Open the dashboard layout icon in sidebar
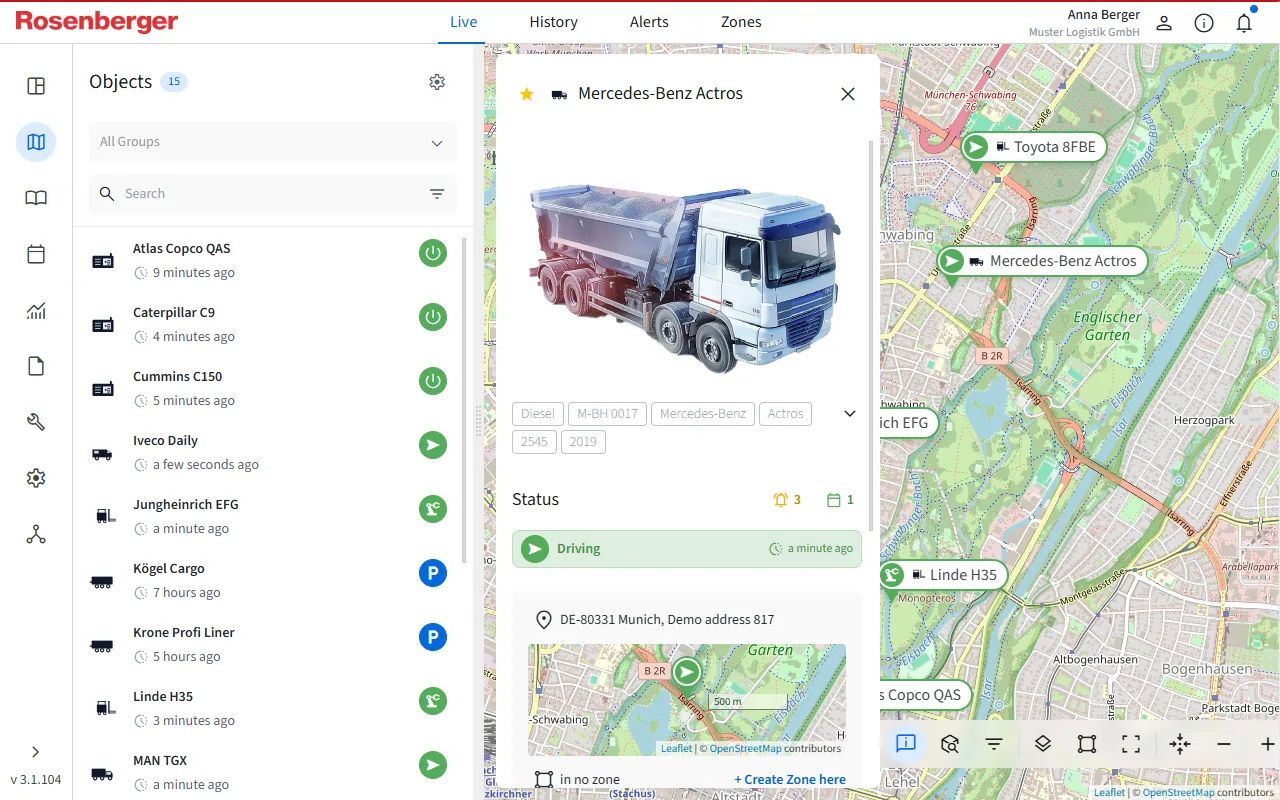The image size is (1280, 800). [36, 86]
